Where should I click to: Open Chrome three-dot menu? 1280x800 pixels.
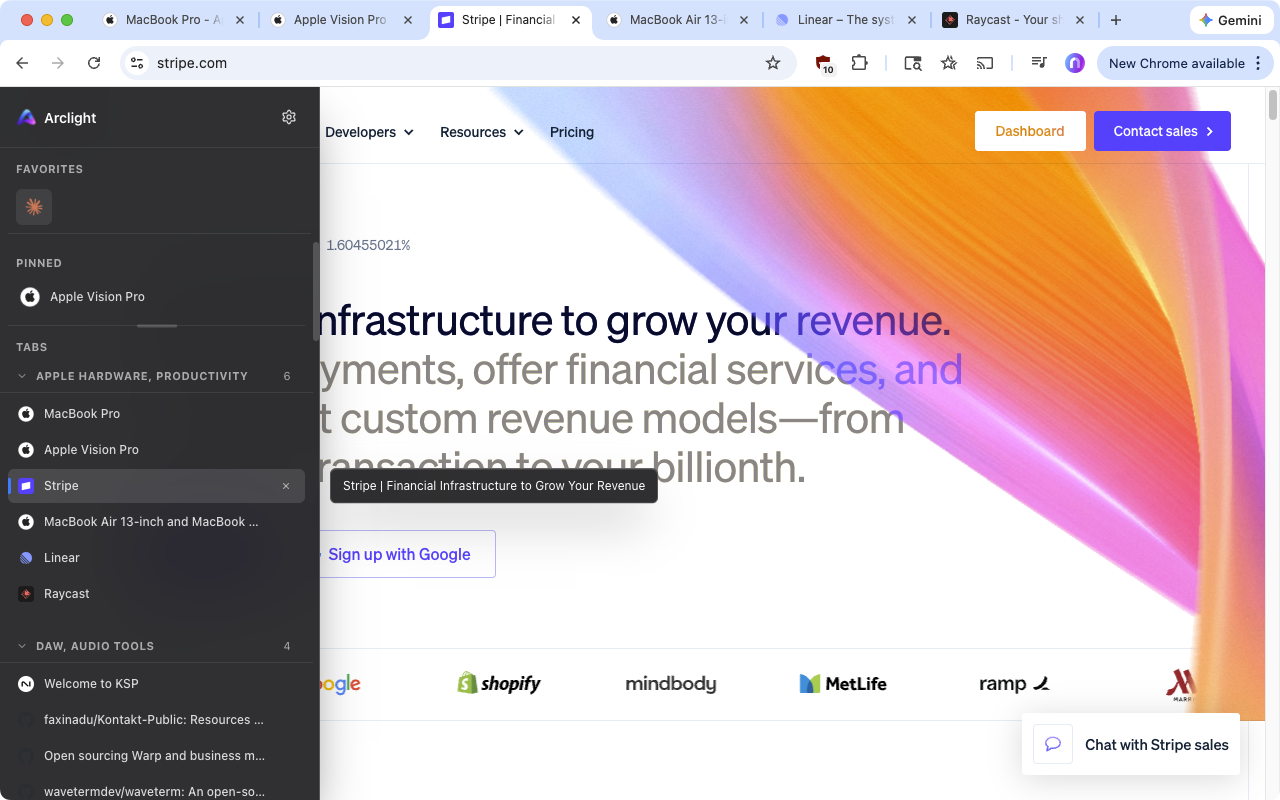point(1258,63)
